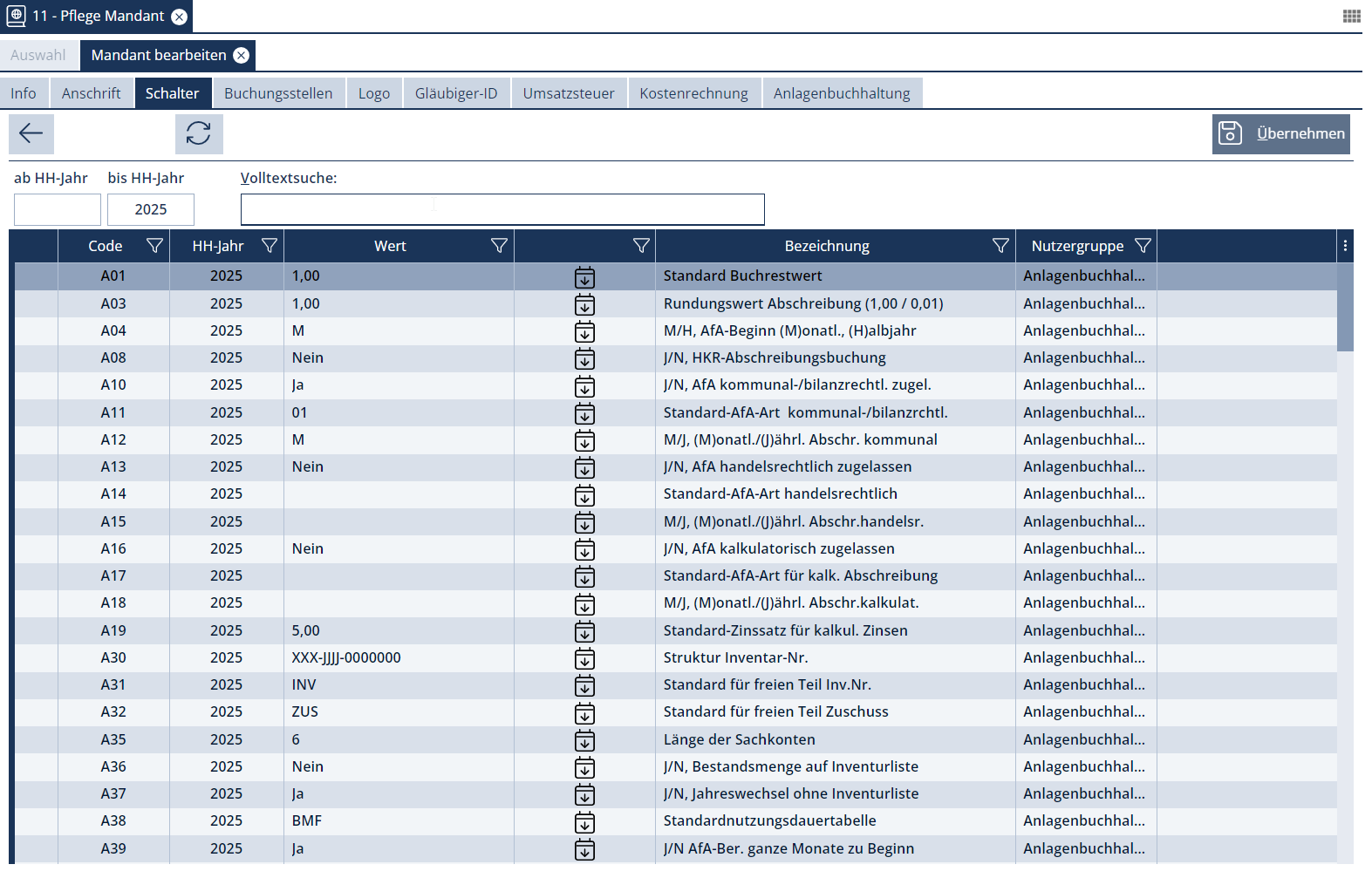This screenshot has height=878, width=1372.
Task: Open the Buchungsstellen tab
Action: click(277, 93)
